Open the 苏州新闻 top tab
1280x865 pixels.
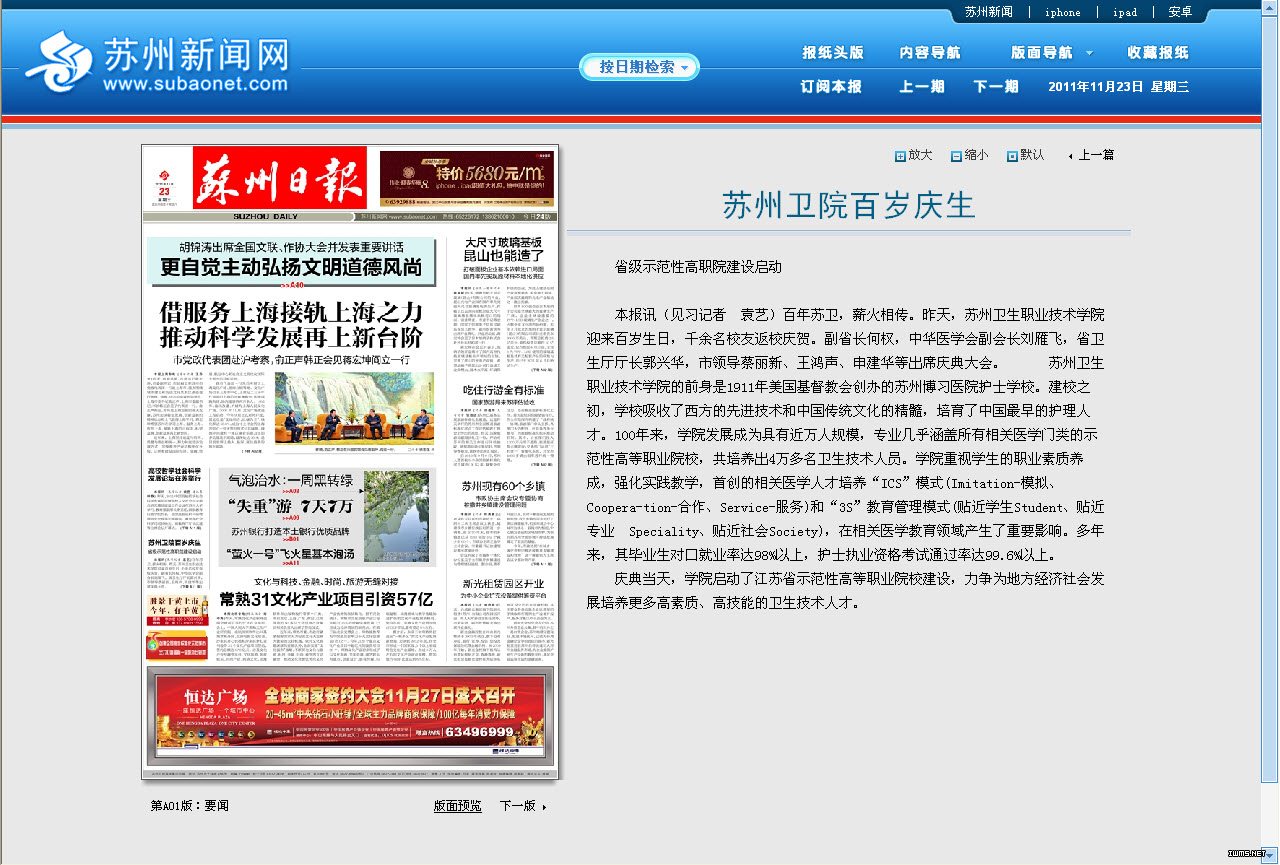tap(988, 12)
